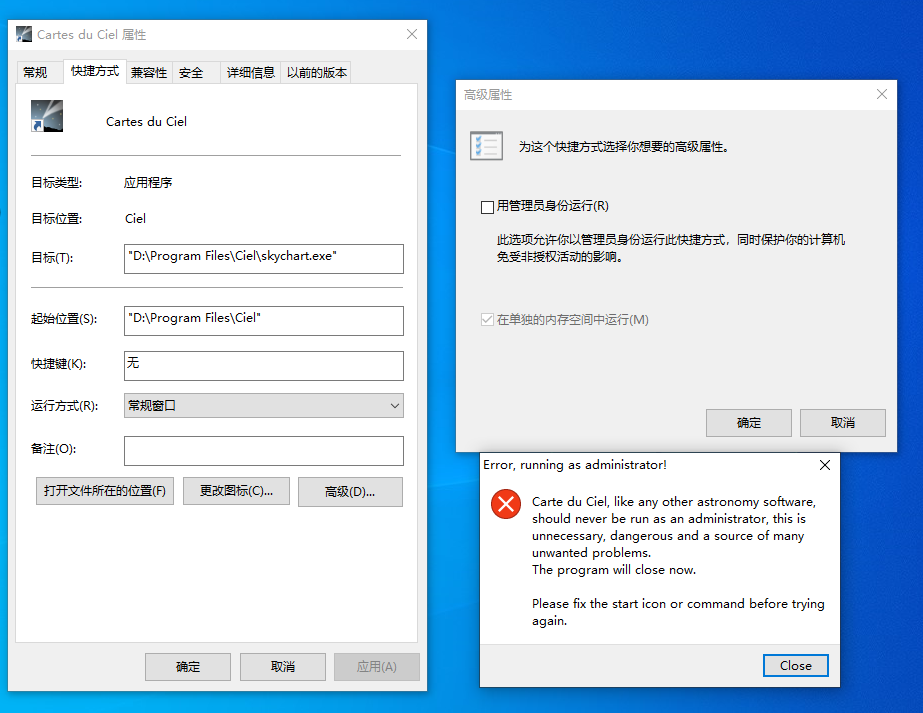Go to the 详细信息 tab
Image resolution: width=923 pixels, height=713 pixels.
pos(250,72)
